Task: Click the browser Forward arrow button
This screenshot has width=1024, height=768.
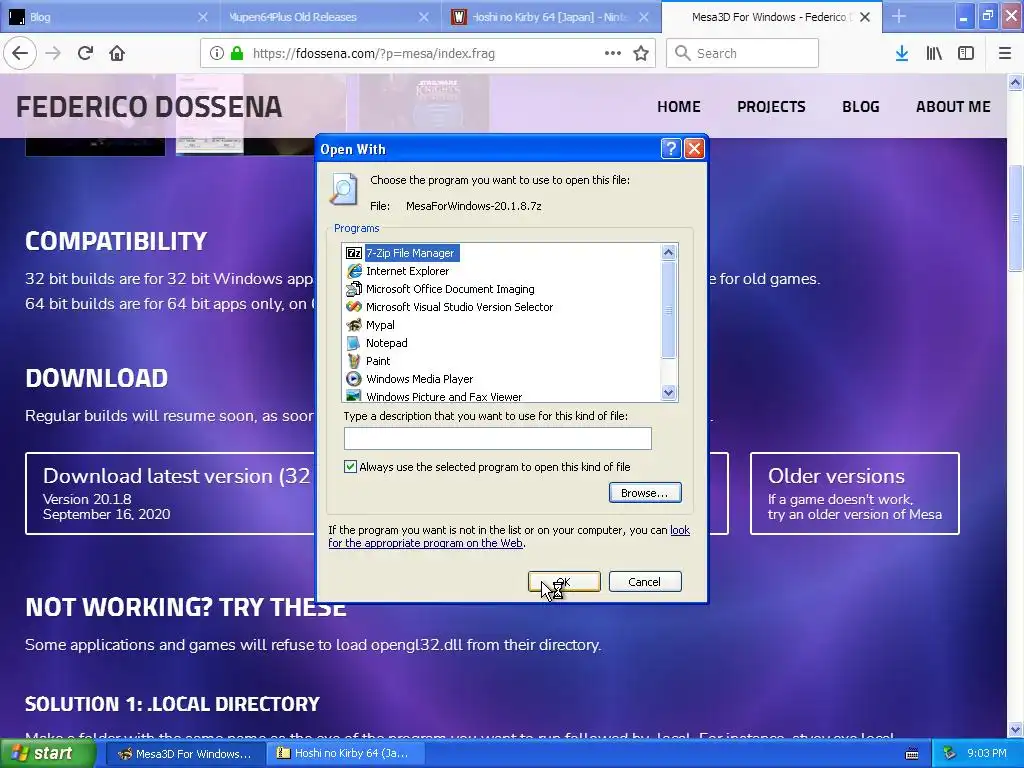Action: [53, 53]
